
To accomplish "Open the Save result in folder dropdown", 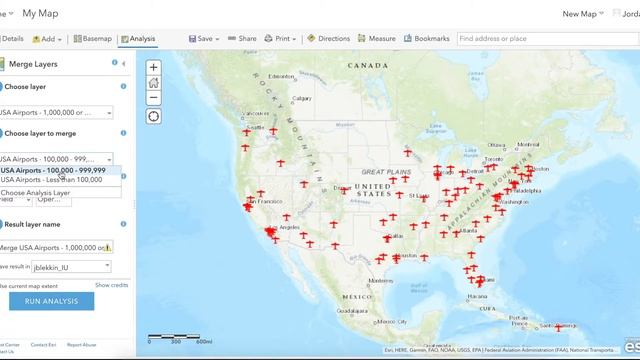I will 71,267.
